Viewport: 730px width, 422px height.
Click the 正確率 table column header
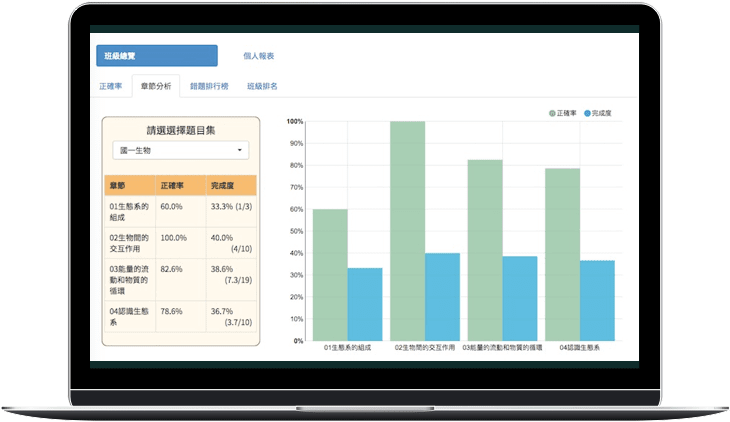pyautogui.click(x=180, y=185)
